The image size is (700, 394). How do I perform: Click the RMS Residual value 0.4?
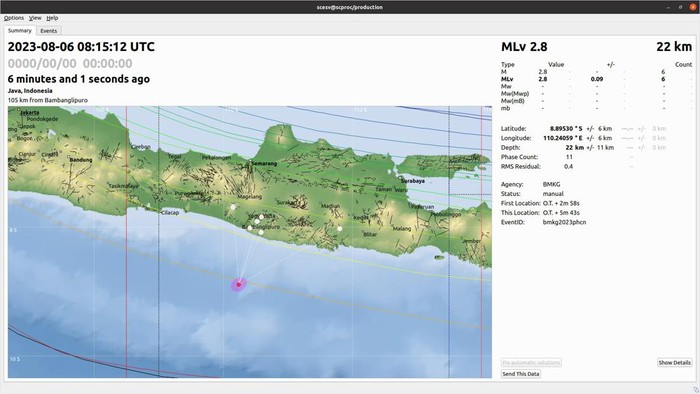[568, 166]
